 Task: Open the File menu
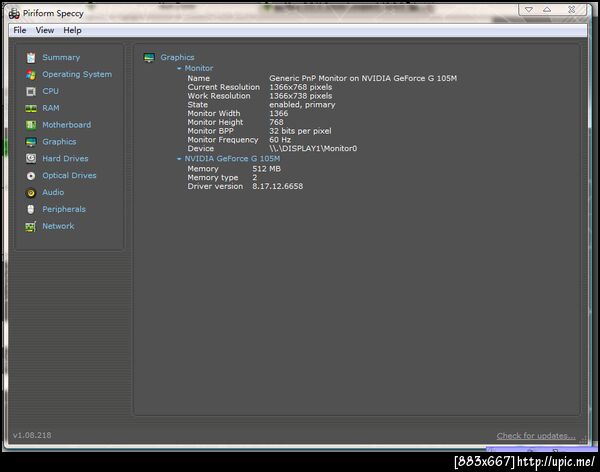tap(20, 30)
